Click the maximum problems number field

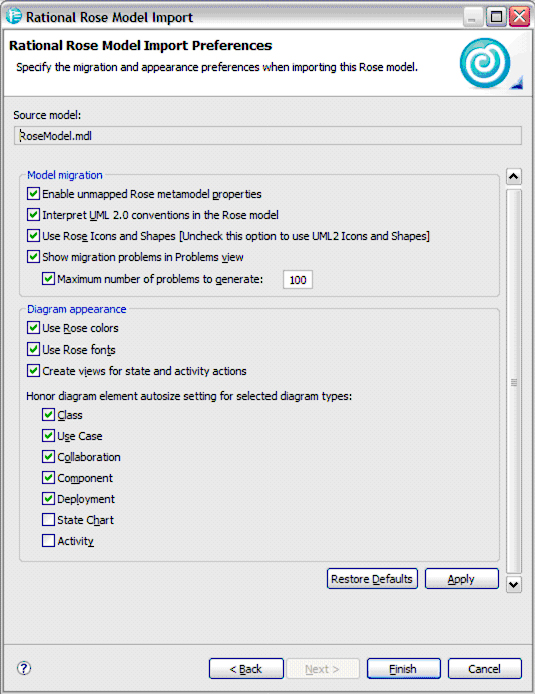pos(298,280)
